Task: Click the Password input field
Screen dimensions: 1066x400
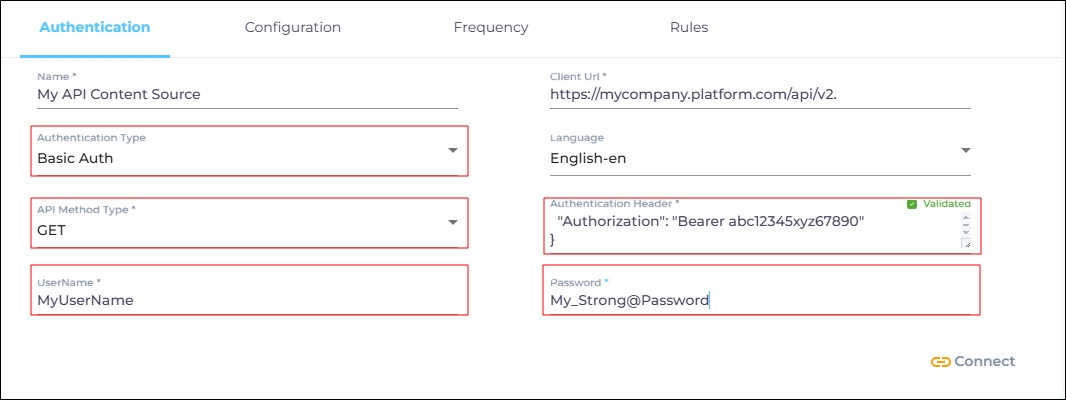Action: 758,300
